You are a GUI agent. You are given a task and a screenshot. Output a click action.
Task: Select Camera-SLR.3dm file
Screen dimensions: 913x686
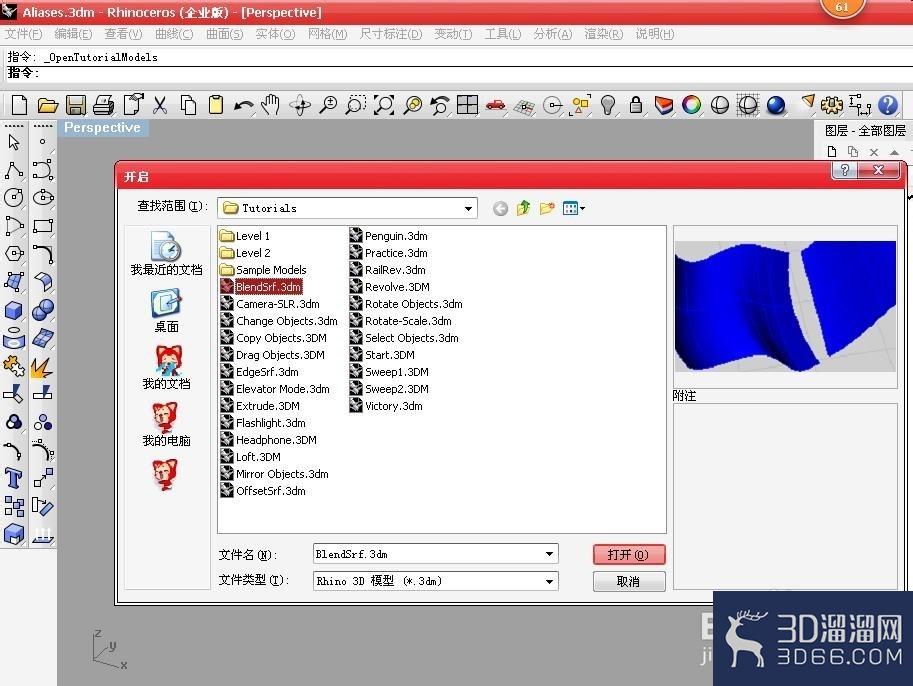270,304
